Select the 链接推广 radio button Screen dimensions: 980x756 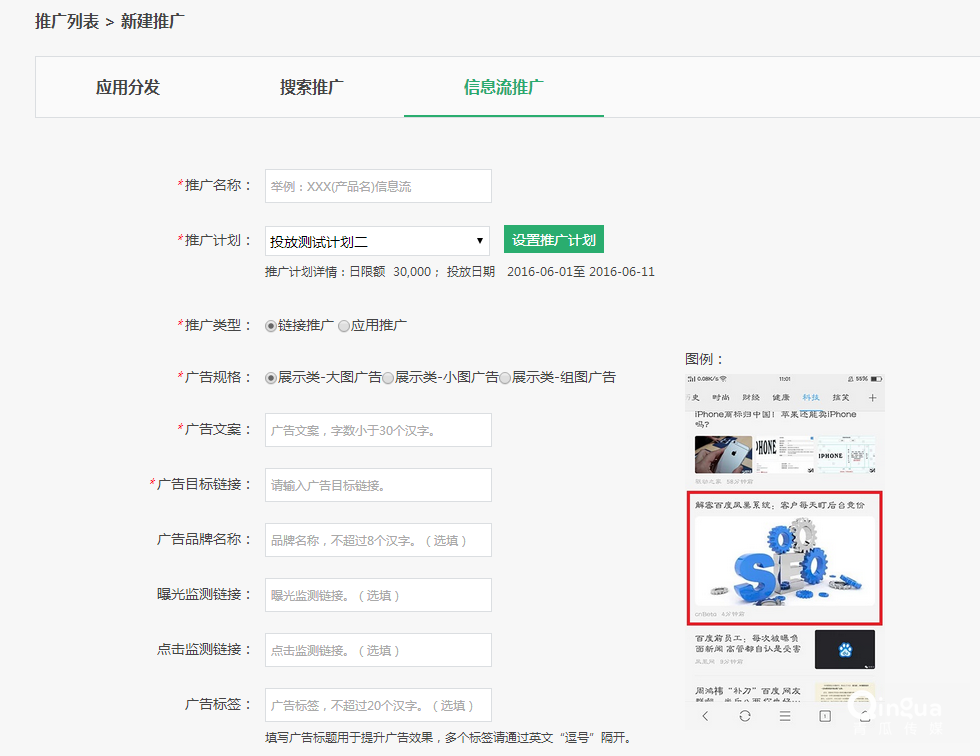coord(270,325)
